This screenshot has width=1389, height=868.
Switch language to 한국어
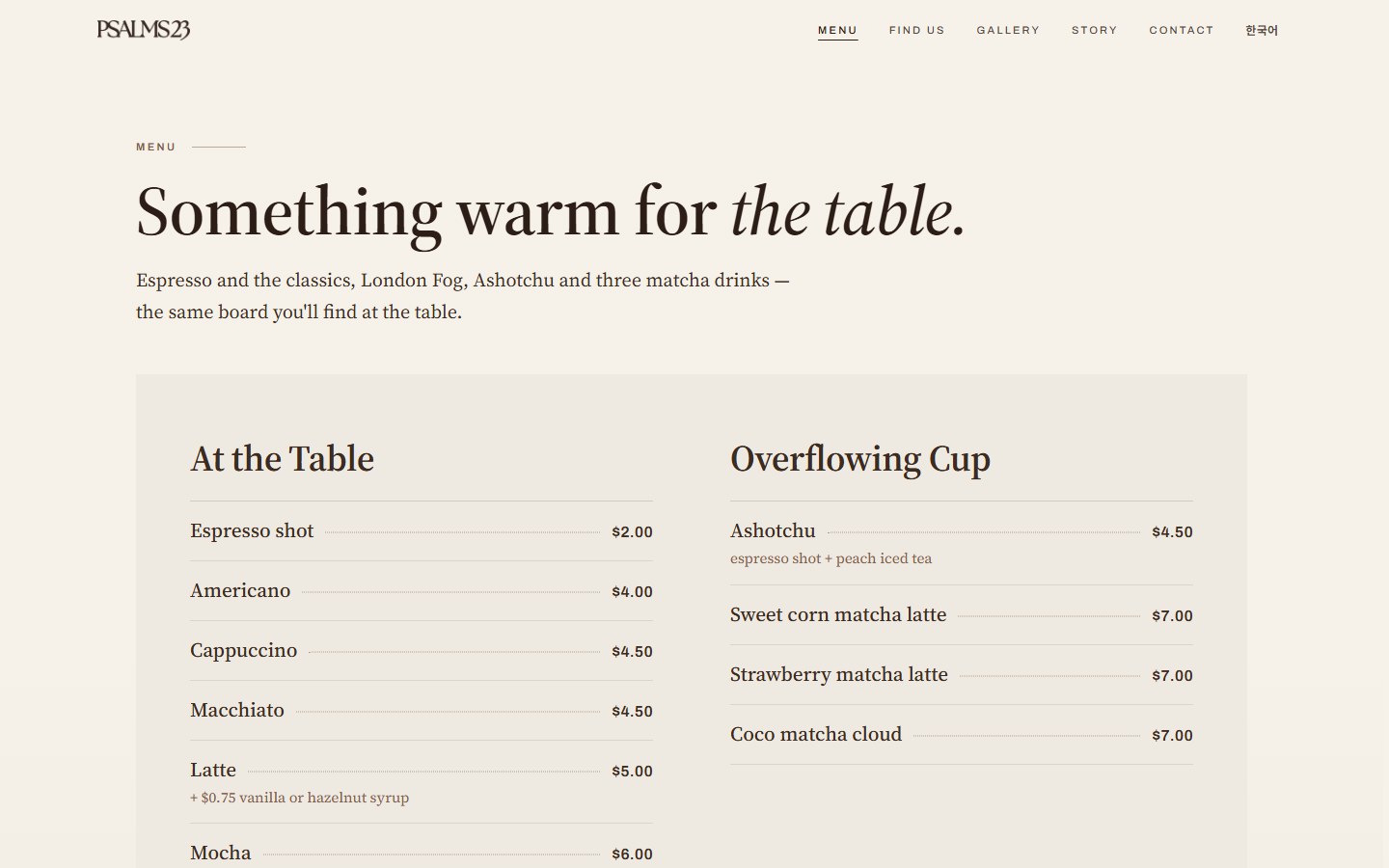point(1261,30)
